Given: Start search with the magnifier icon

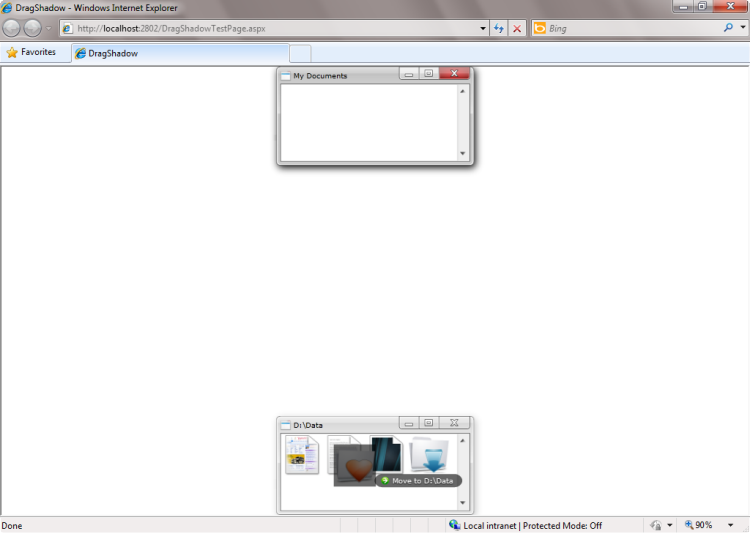Looking at the screenshot, I should coord(728,28).
